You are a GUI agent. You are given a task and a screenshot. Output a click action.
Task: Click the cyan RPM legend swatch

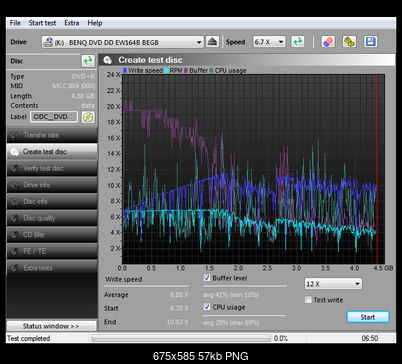[x=166, y=70]
